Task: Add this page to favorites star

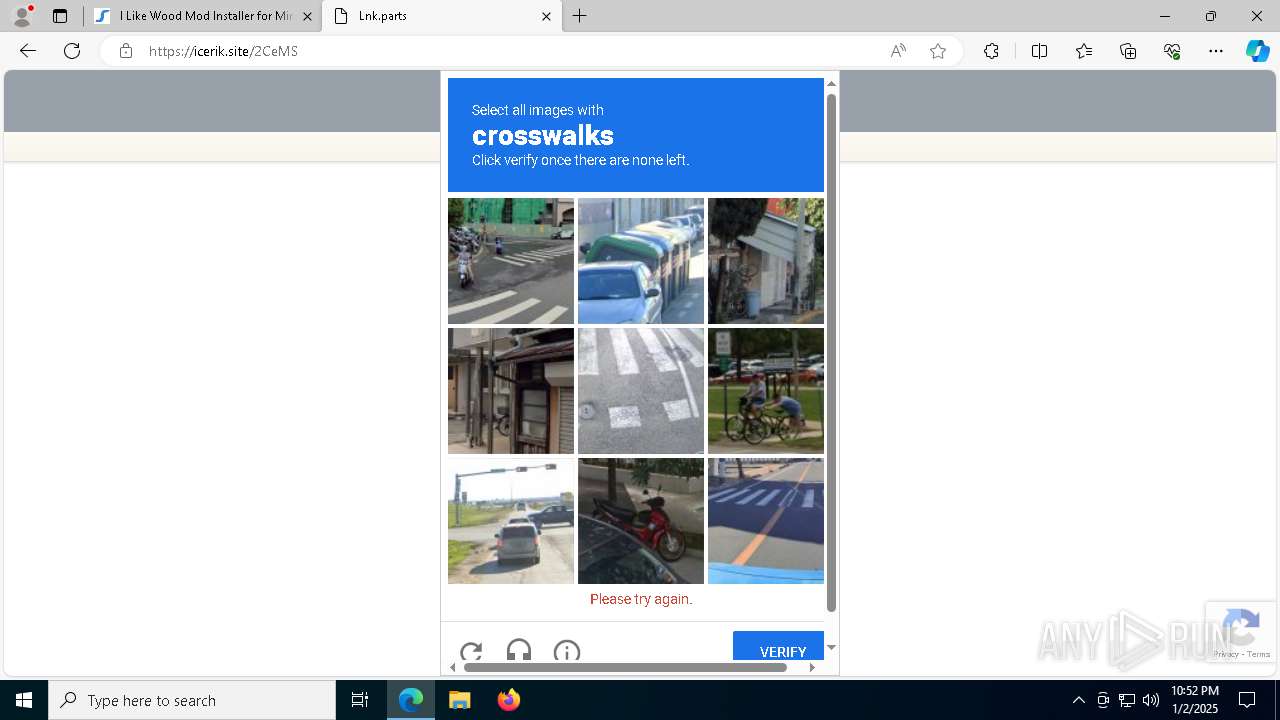Action: click(x=938, y=51)
